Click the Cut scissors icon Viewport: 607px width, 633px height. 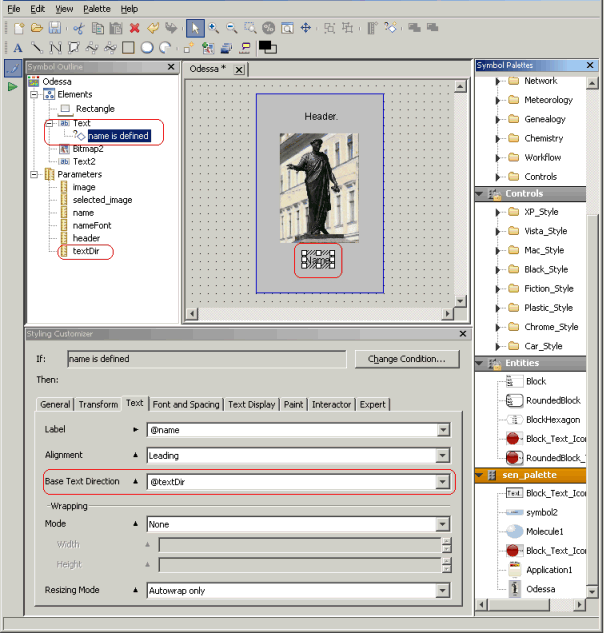[78, 28]
